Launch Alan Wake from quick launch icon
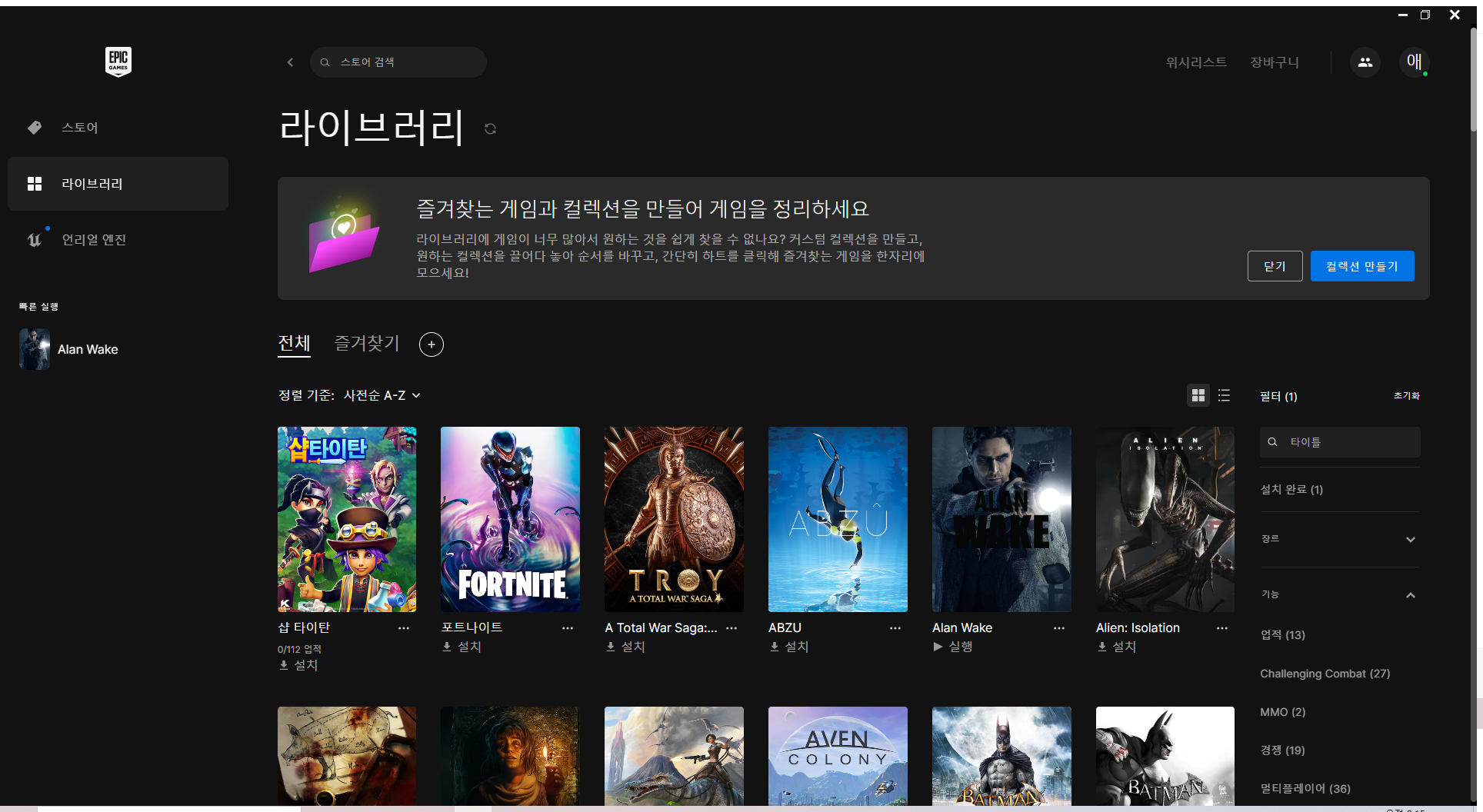1483x812 pixels. 35,349
